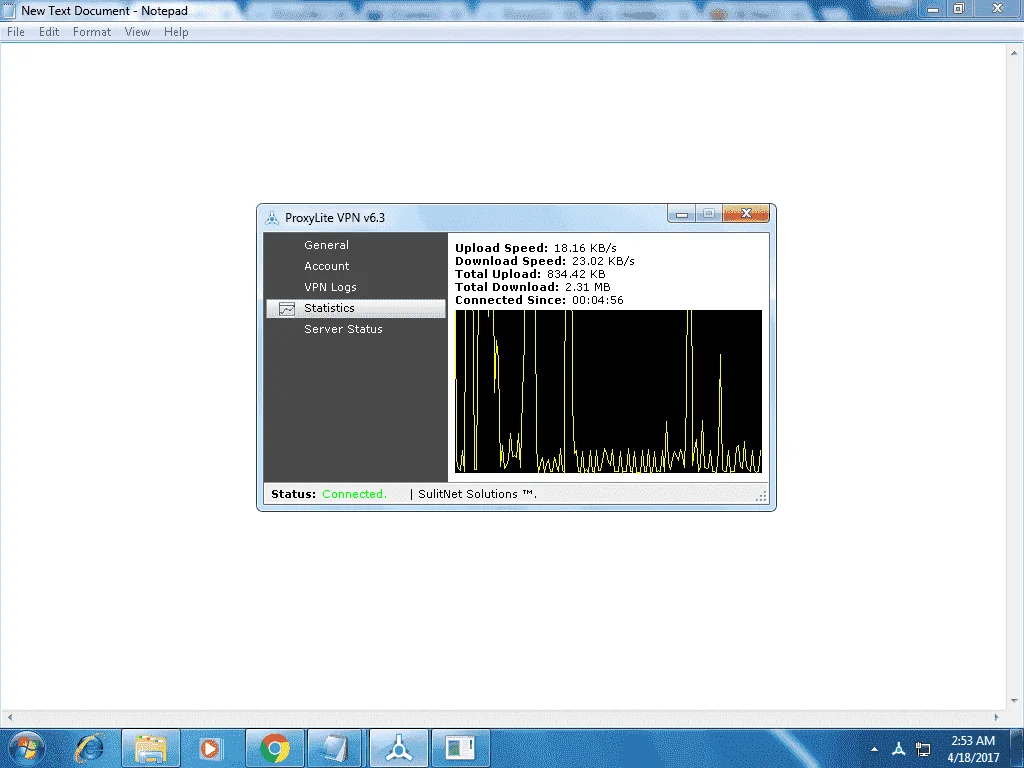
Task: Click Notepad's horizontal scrollbar left arrow
Action: (x=8, y=717)
